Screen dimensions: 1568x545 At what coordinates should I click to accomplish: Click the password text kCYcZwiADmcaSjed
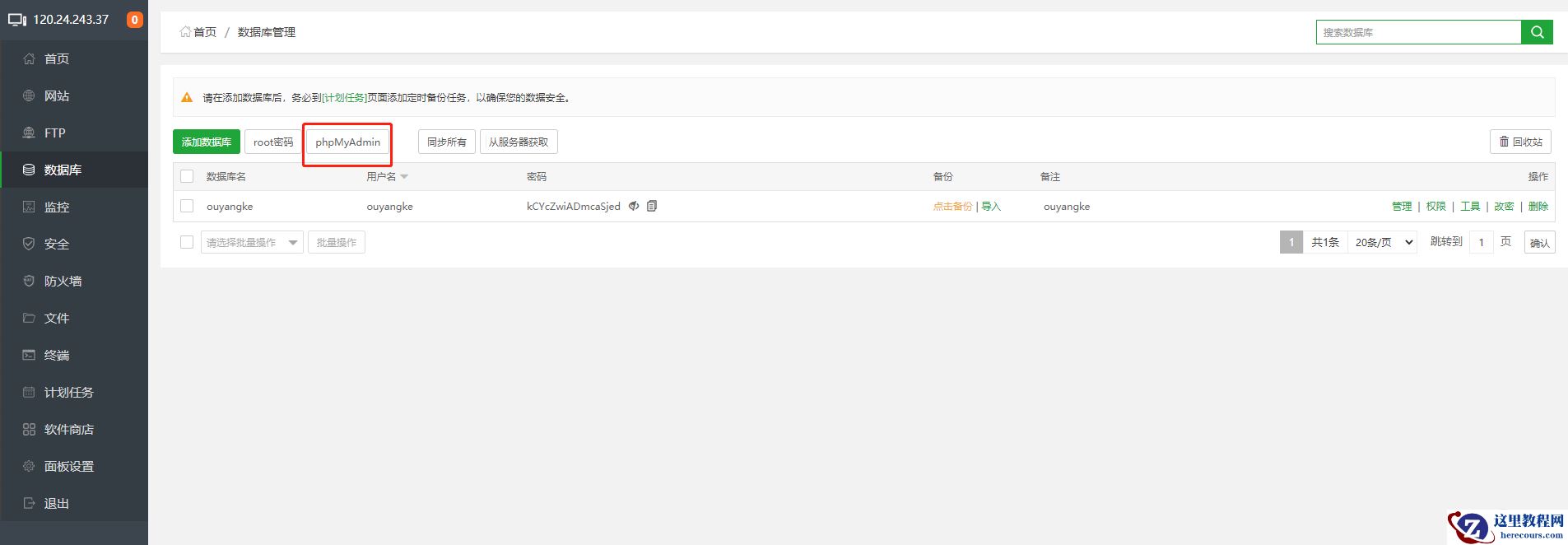click(574, 206)
